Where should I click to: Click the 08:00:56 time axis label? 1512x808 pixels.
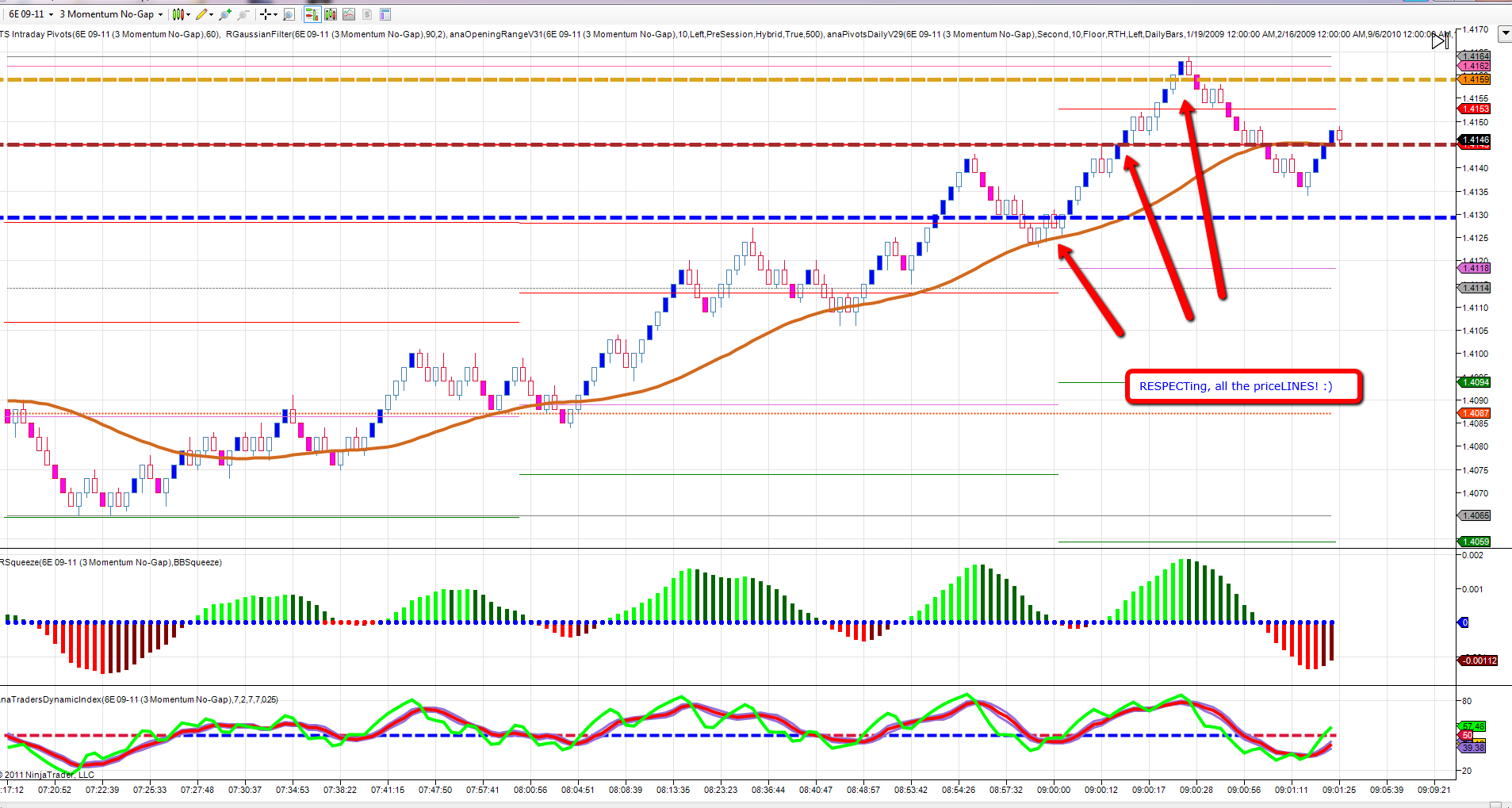click(x=530, y=790)
